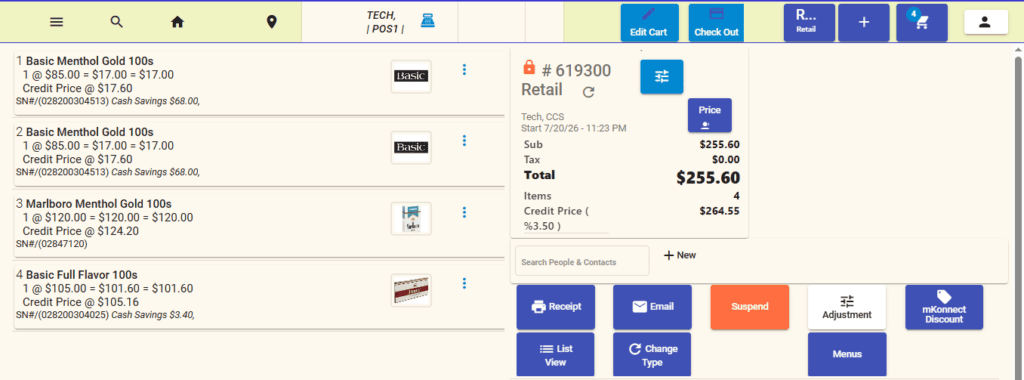Add new sale with plus button

pyautogui.click(x=863, y=23)
